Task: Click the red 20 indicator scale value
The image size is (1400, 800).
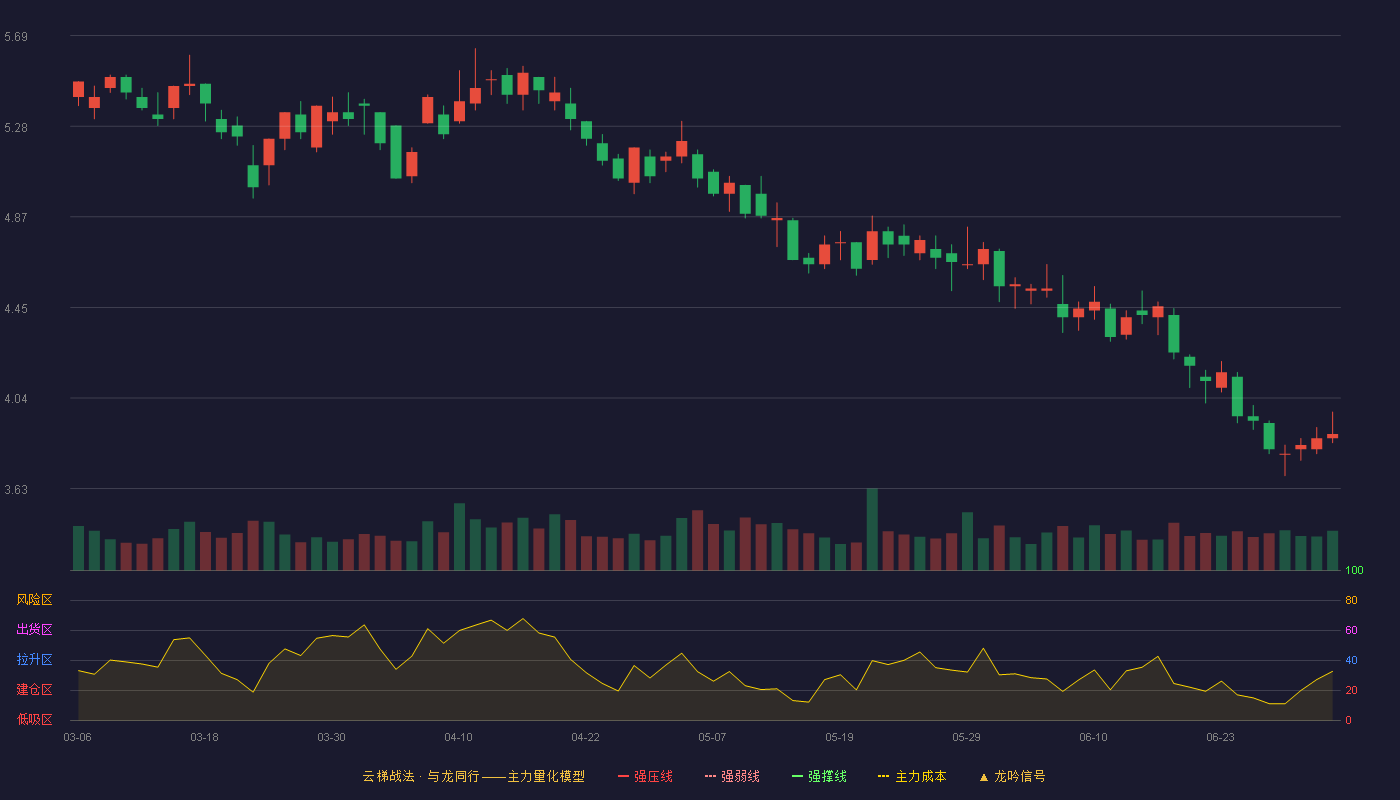Action: point(1352,690)
